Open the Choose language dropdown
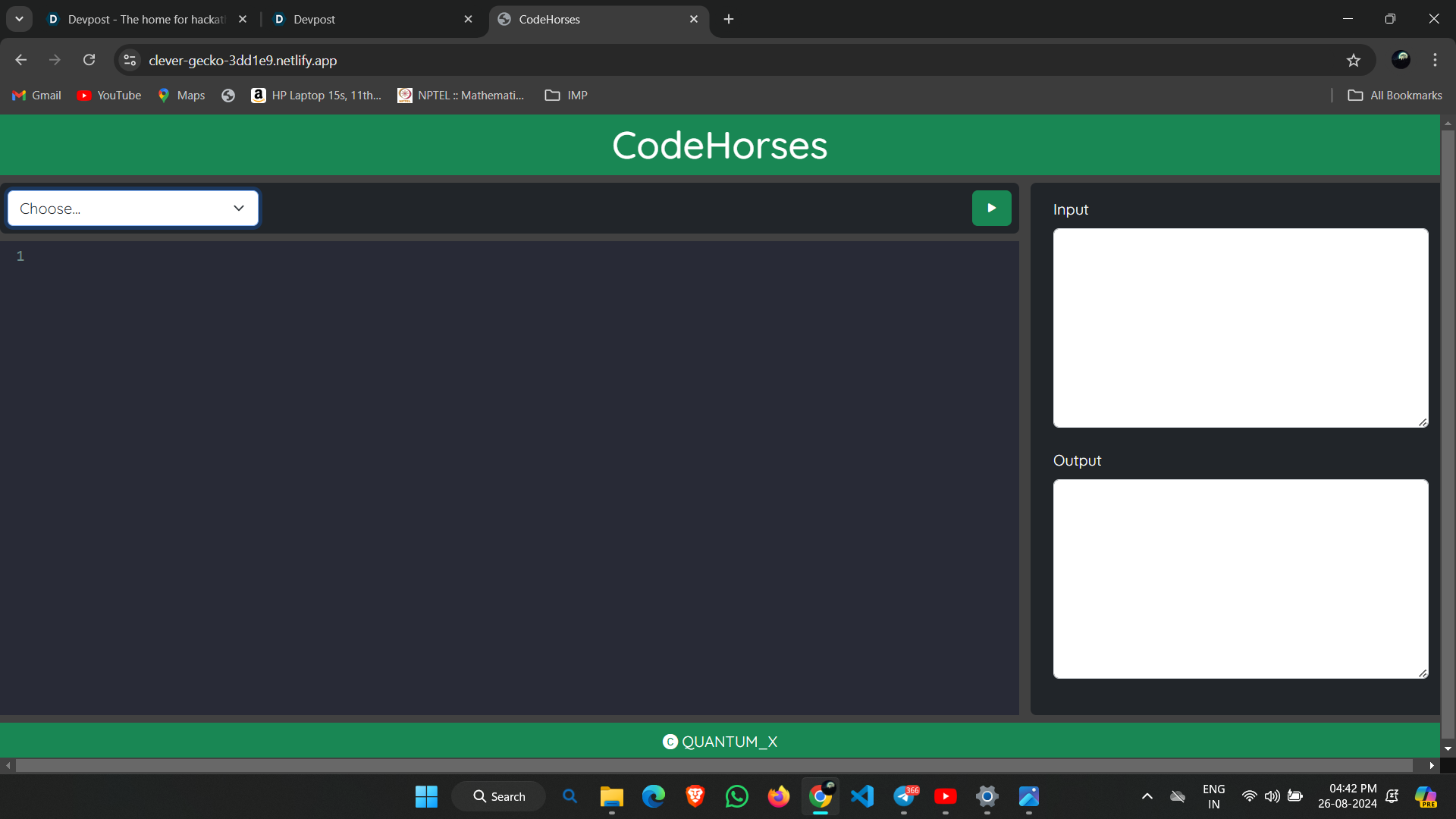The width and height of the screenshot is (1456, 819). (x=133, y=208)
